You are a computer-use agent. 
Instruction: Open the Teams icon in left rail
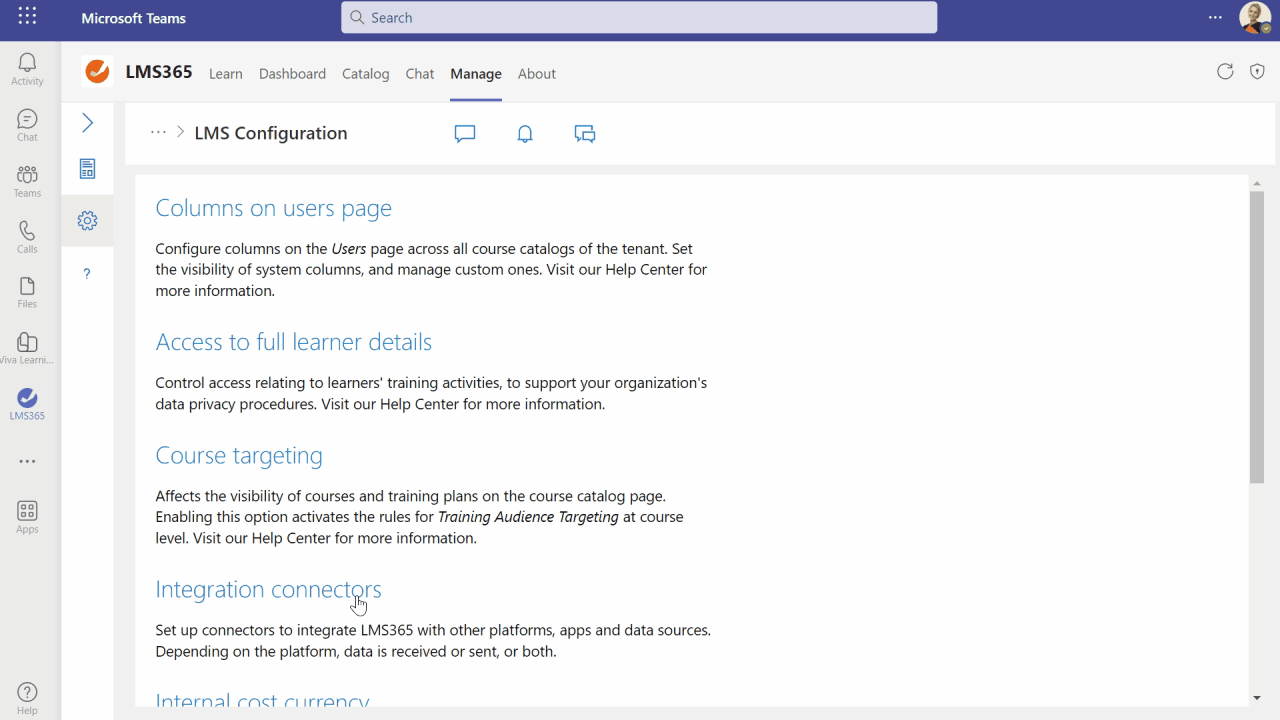27,181
